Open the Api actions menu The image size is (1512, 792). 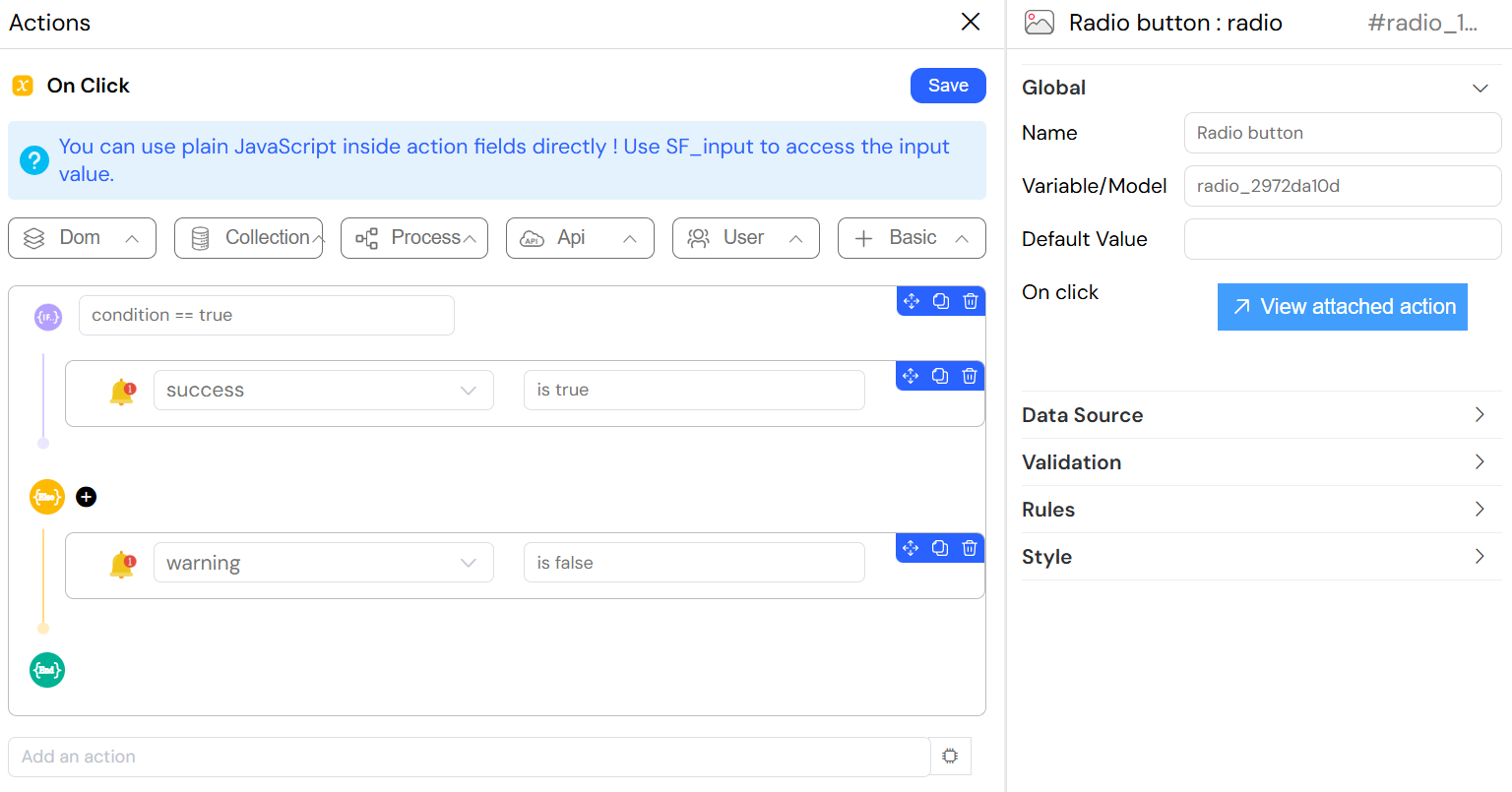[x=580, y=238]
